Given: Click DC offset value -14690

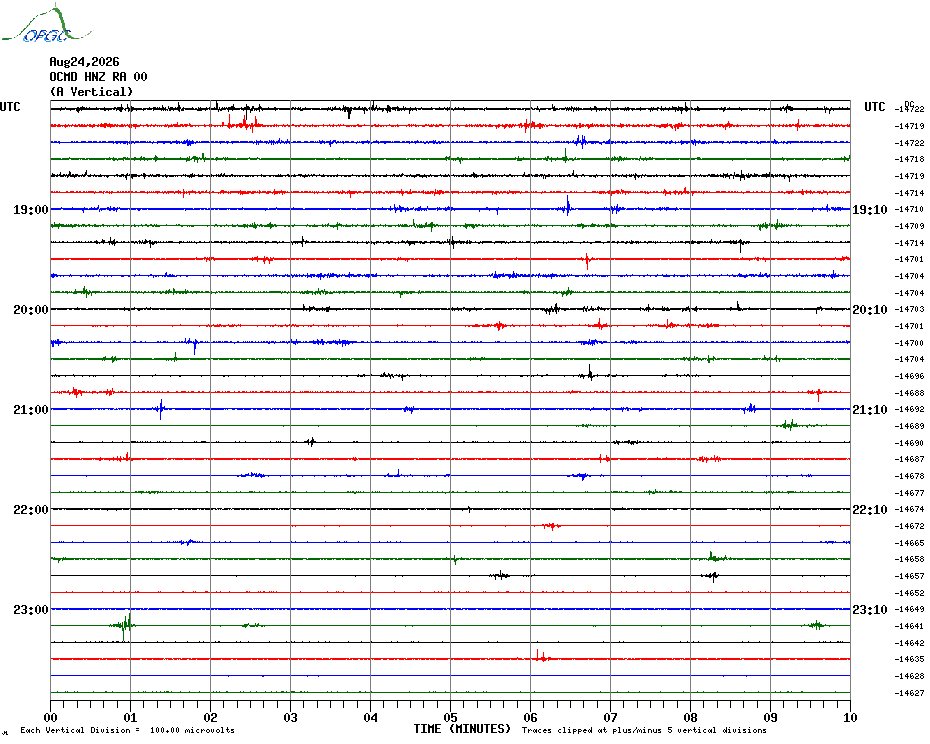Looking at the screenshot, I should click(x=909, y=443).
